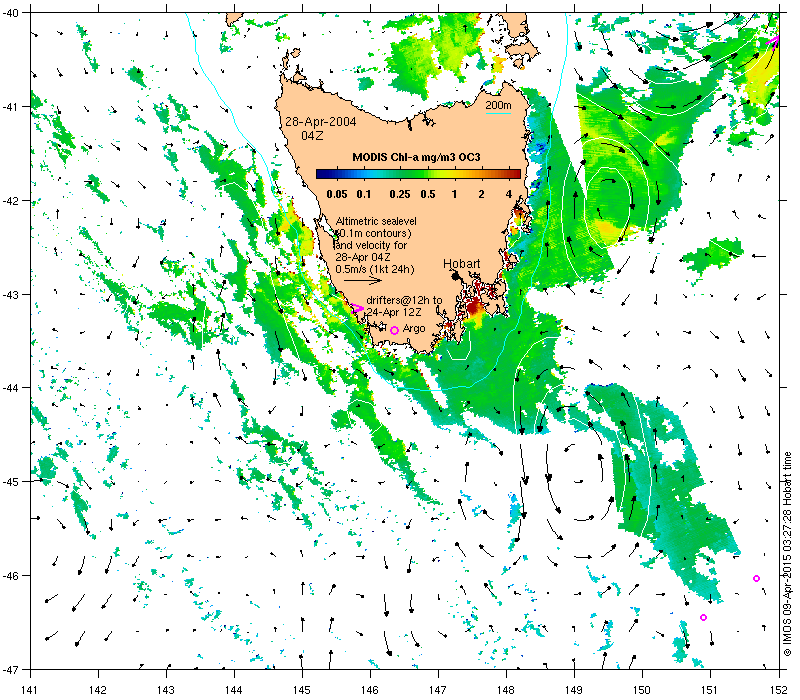Click the '148' longitude axis label
Image resolution: width=800 pixels, height=700 pixels.
tap(506, 690)
